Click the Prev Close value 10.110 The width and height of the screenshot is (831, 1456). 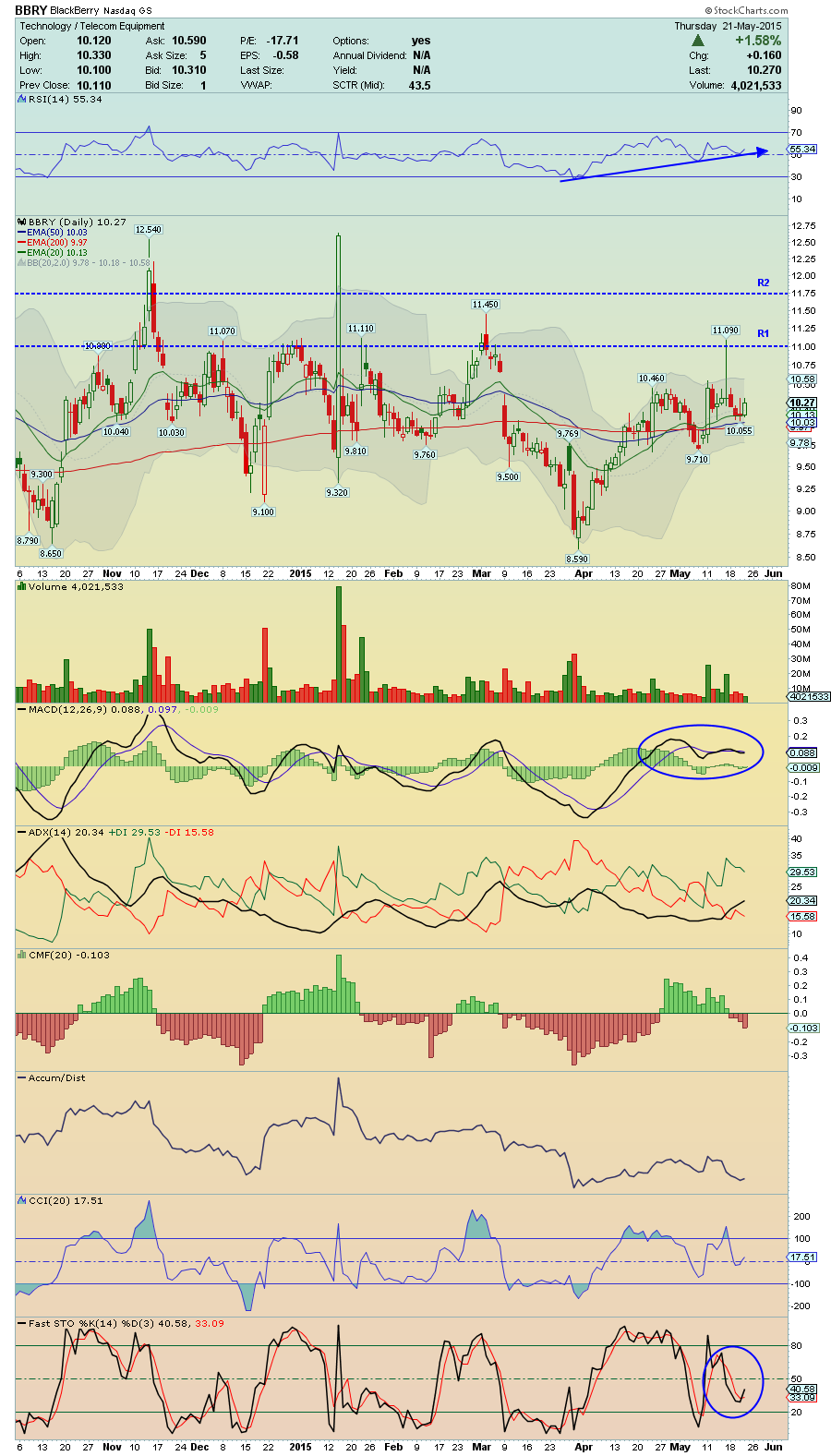point(93,85)
